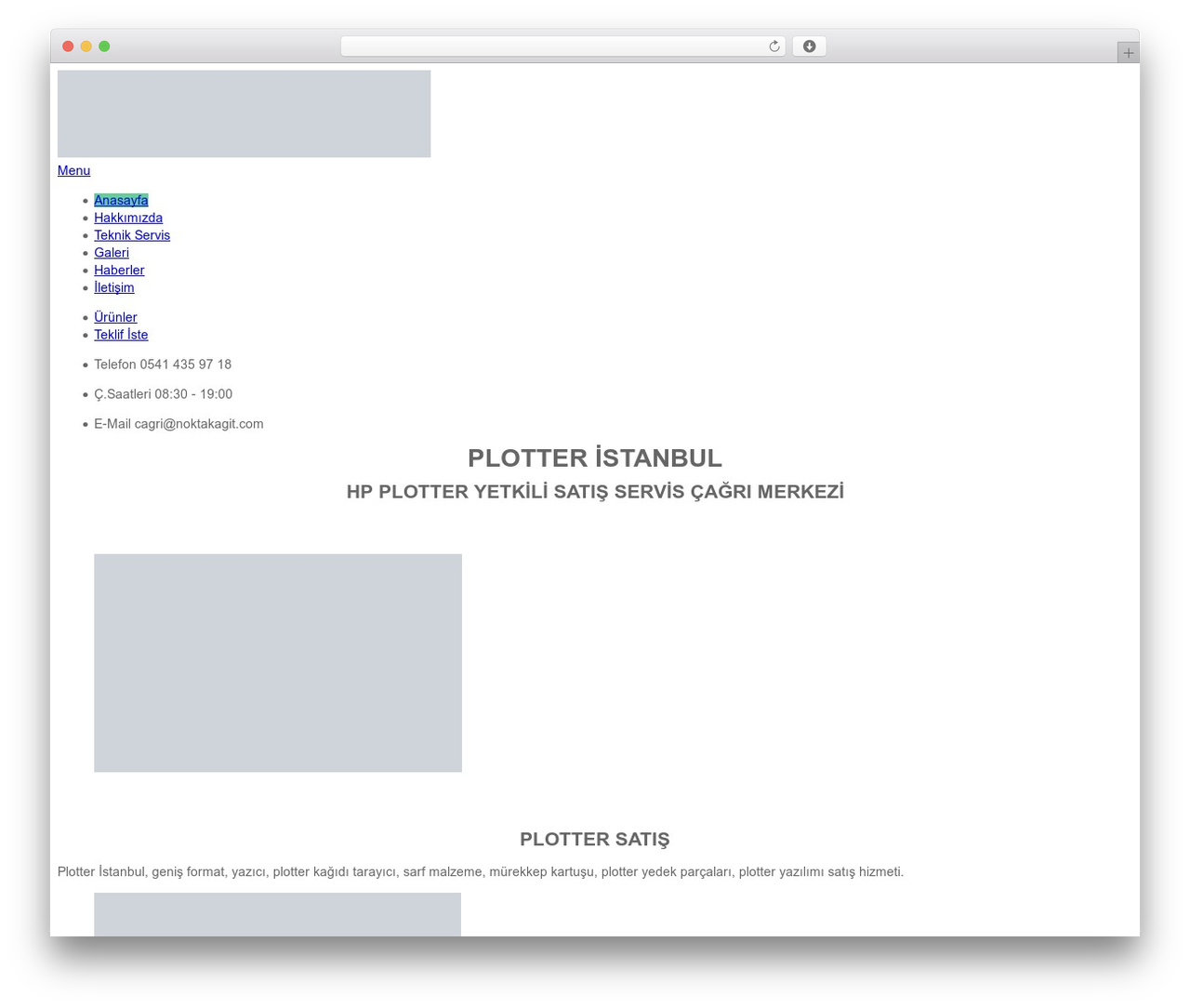This screenshot has height=1008, width=1190.
Task: Open Hakkımızda page
Action: (128, 218)
